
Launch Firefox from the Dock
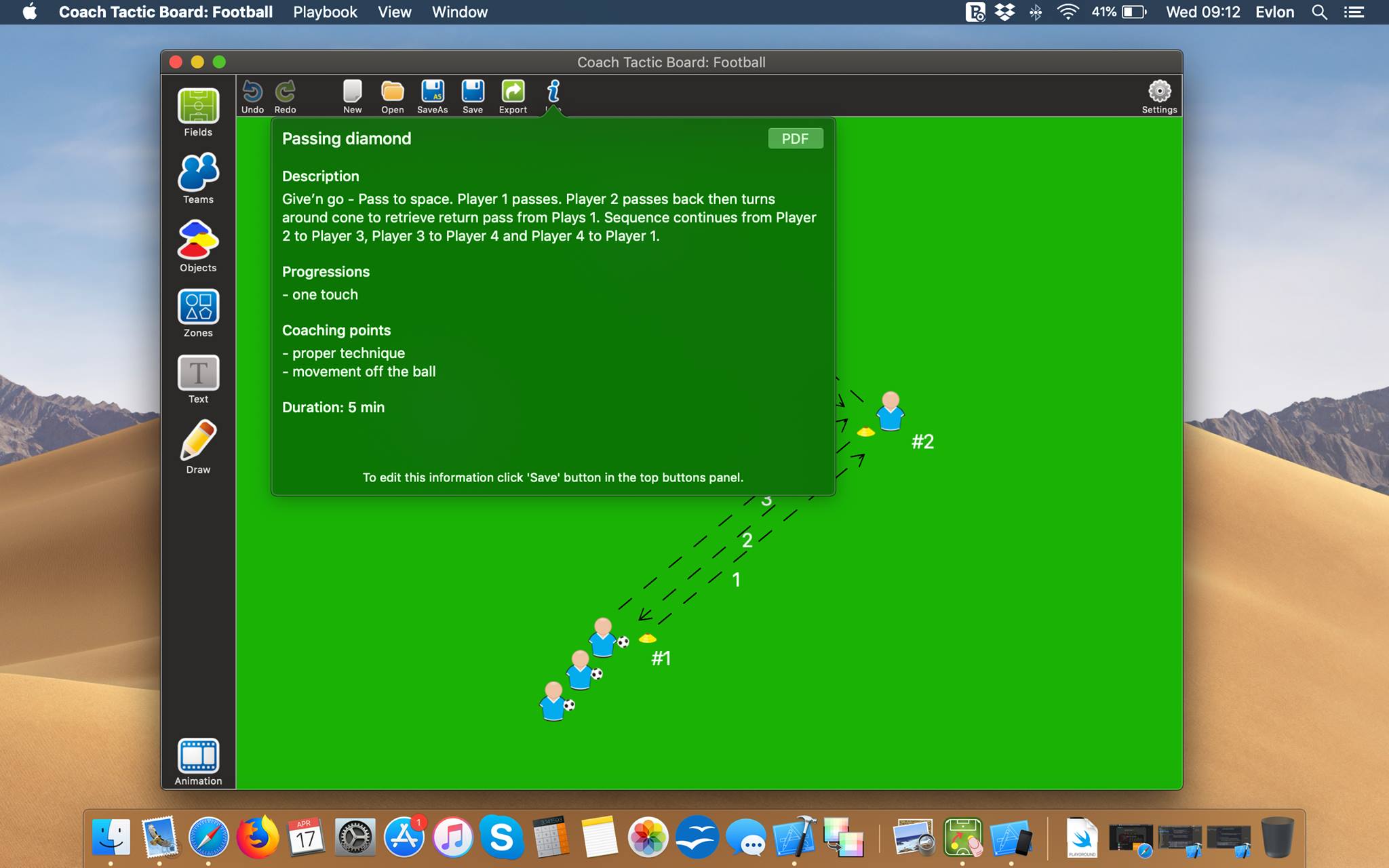point(257,837)
